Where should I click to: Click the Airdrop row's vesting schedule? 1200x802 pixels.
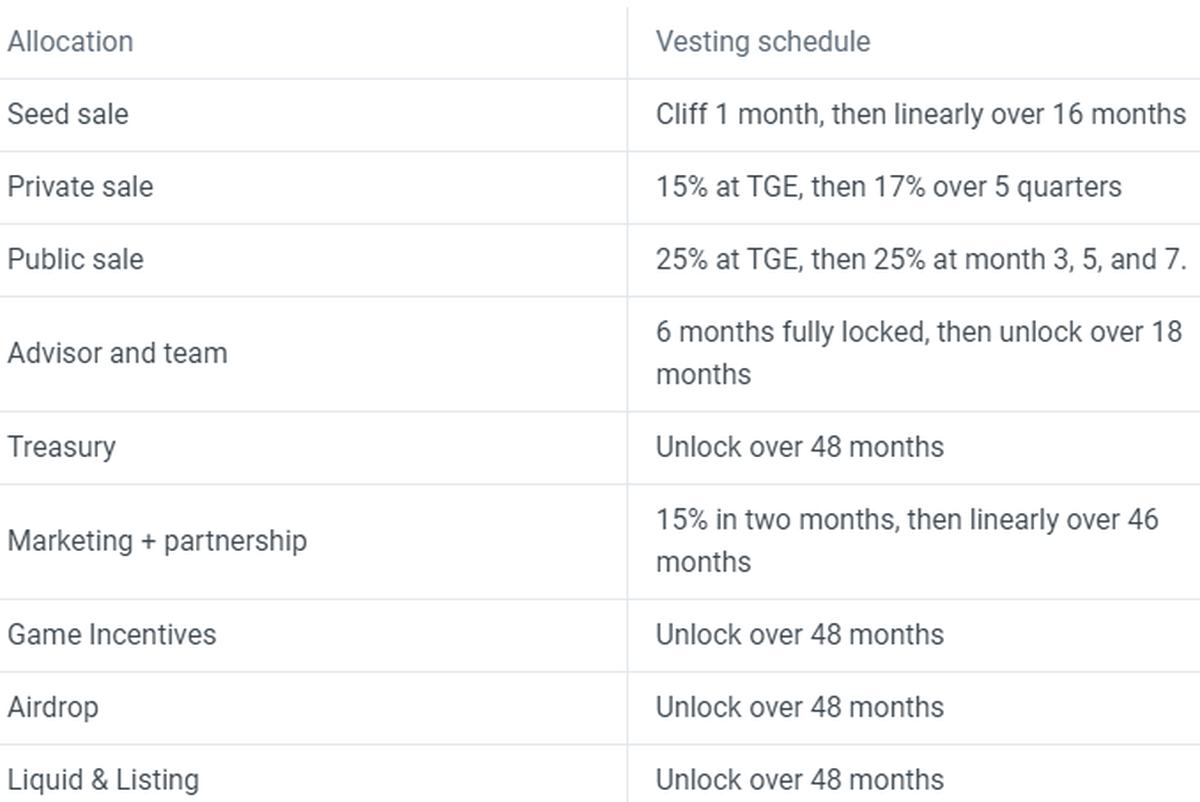[x=799, y=707]
